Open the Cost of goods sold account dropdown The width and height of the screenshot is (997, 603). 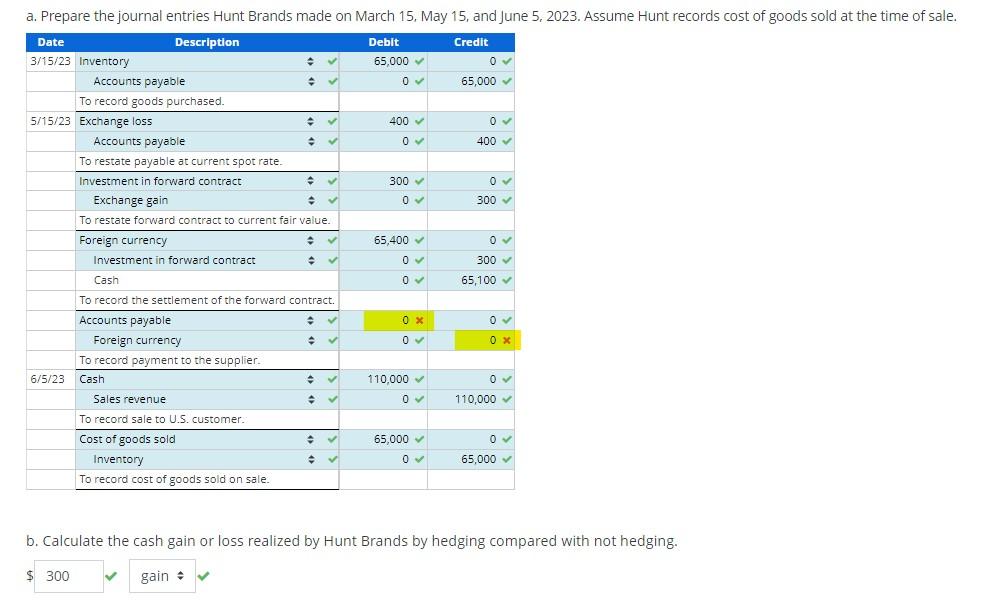coord(313,439)
